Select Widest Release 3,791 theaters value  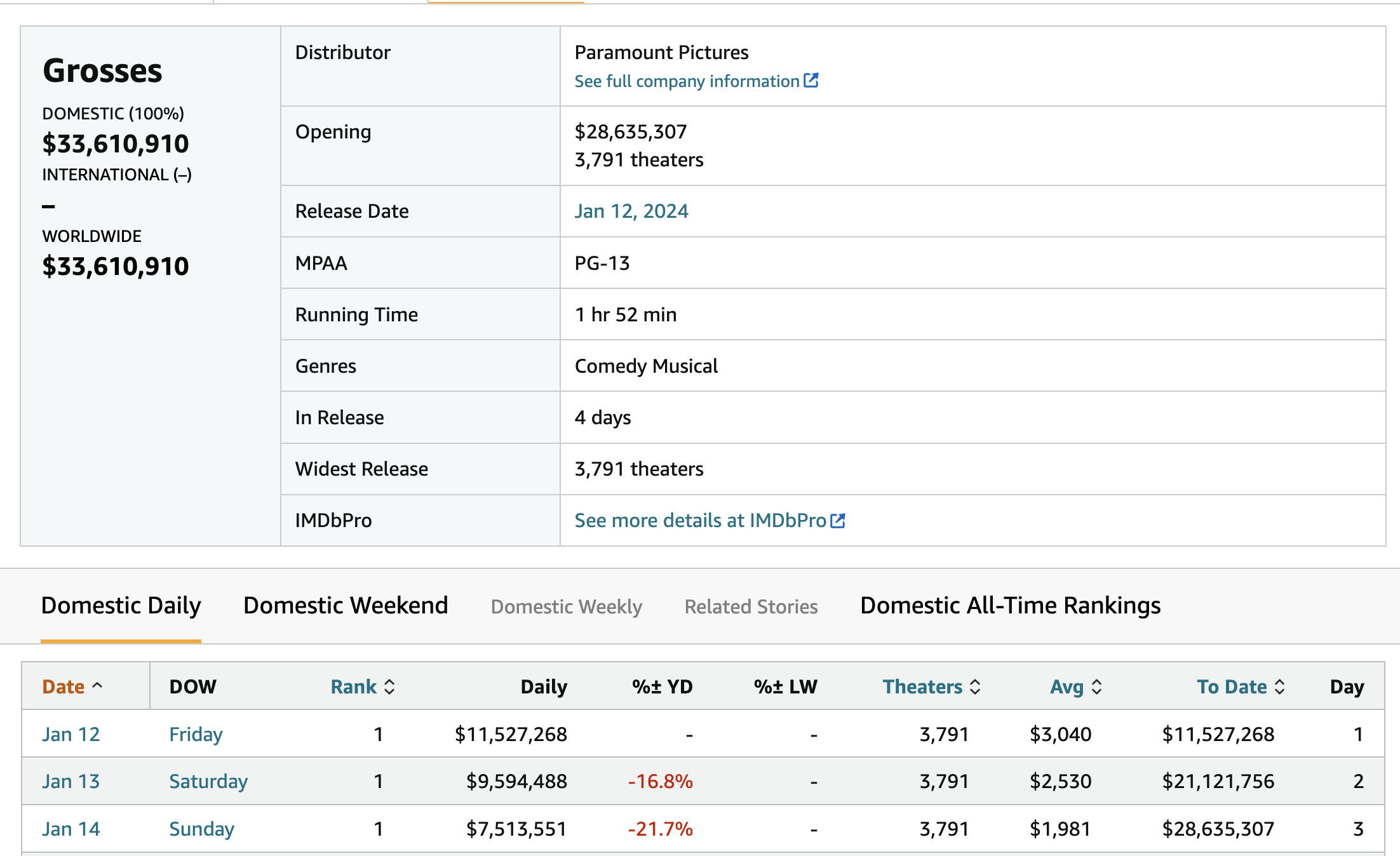(x=639, y=469)
